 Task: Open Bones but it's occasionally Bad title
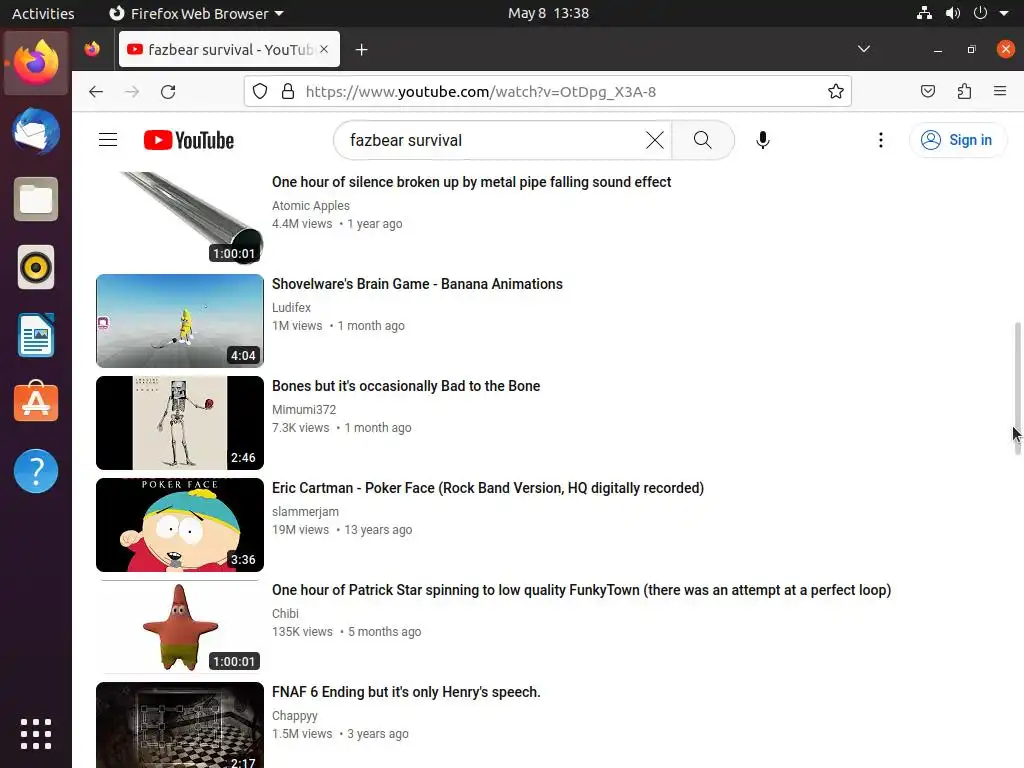click(406, 386)
